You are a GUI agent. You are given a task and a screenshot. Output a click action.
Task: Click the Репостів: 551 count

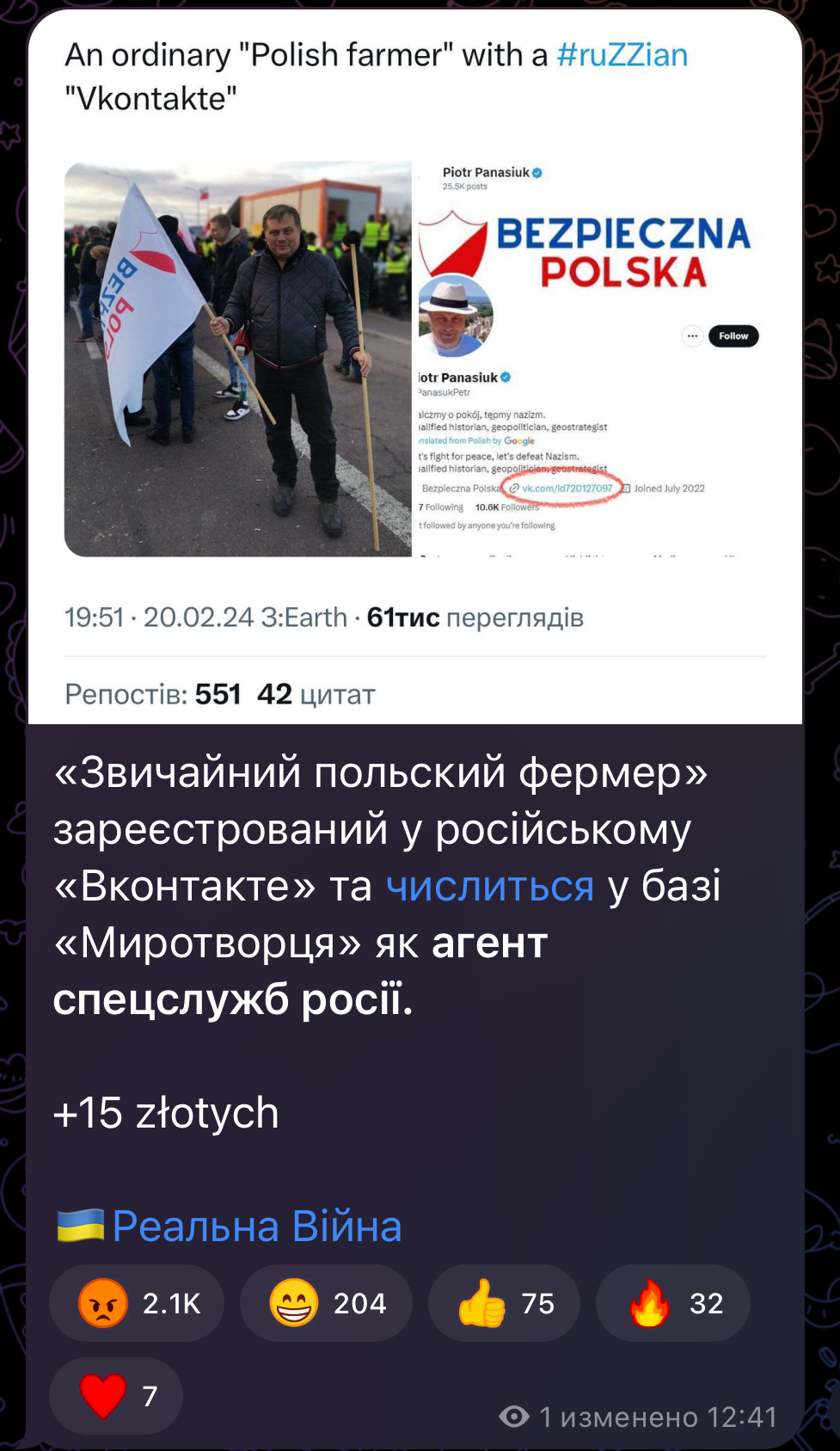(x=153, y=694)
